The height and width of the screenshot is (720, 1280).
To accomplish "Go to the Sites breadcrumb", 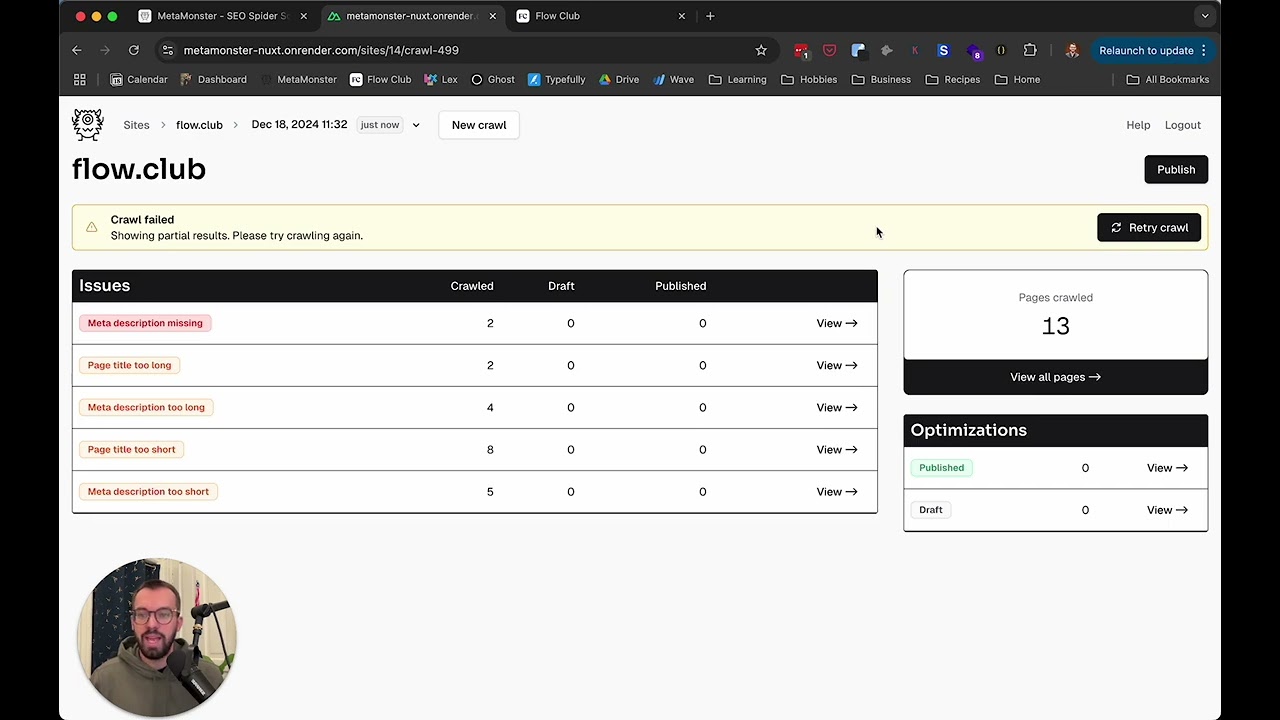I will 136,125.
